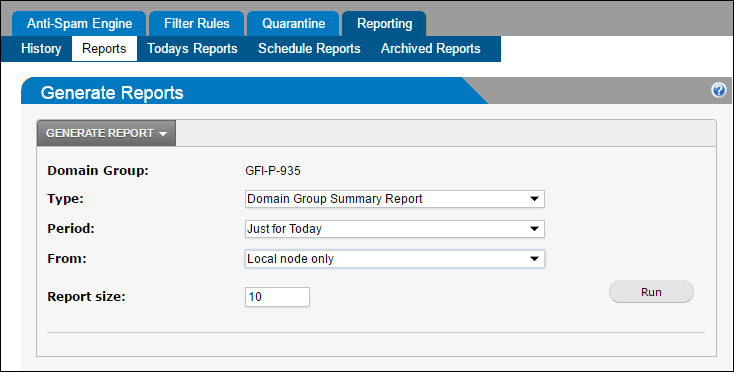Open the Period dropdown set to Just for Today
Screen dimensions: 734x372
point(395,229)
